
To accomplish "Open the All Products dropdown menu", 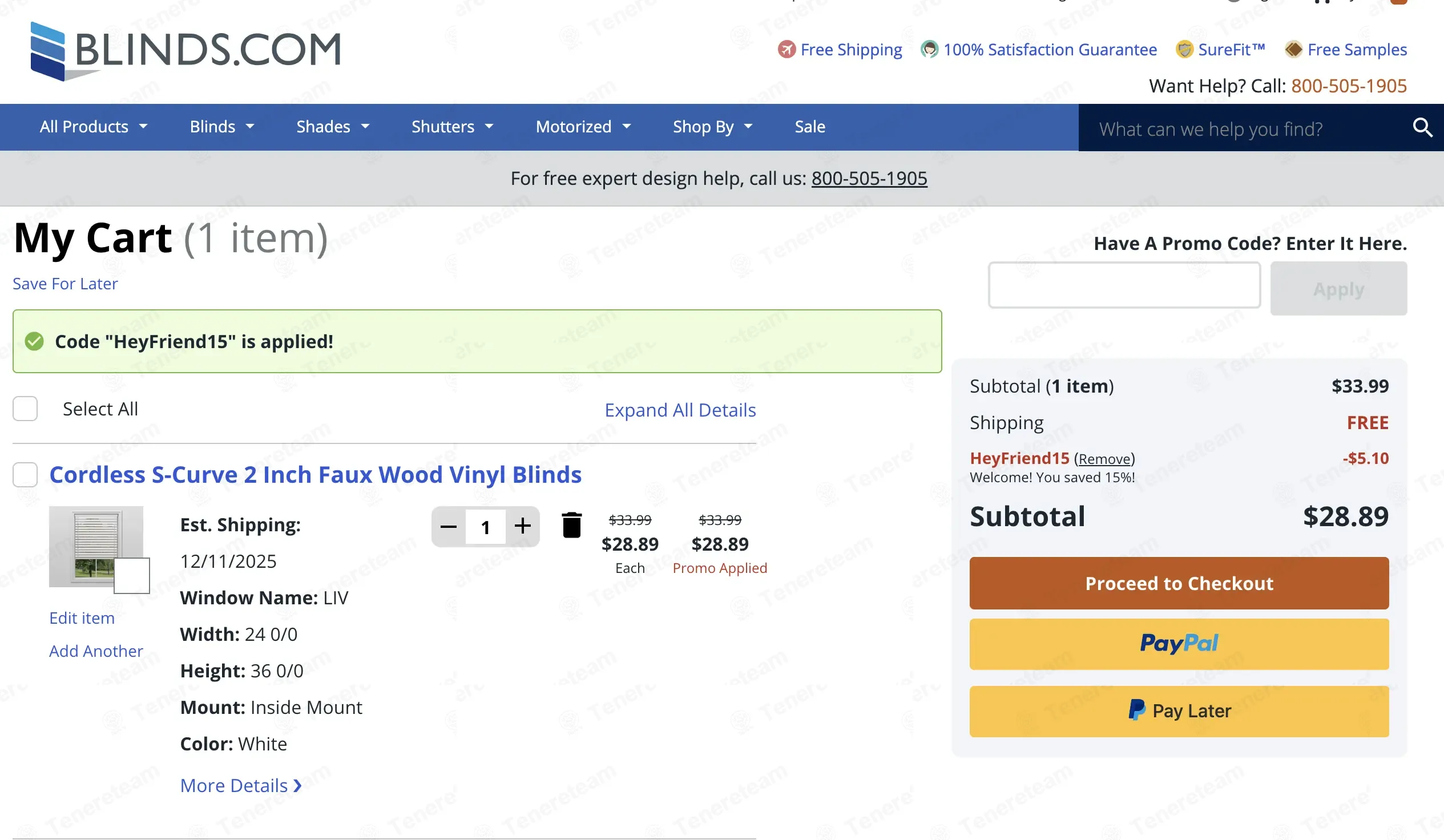I will coord(94,127).
